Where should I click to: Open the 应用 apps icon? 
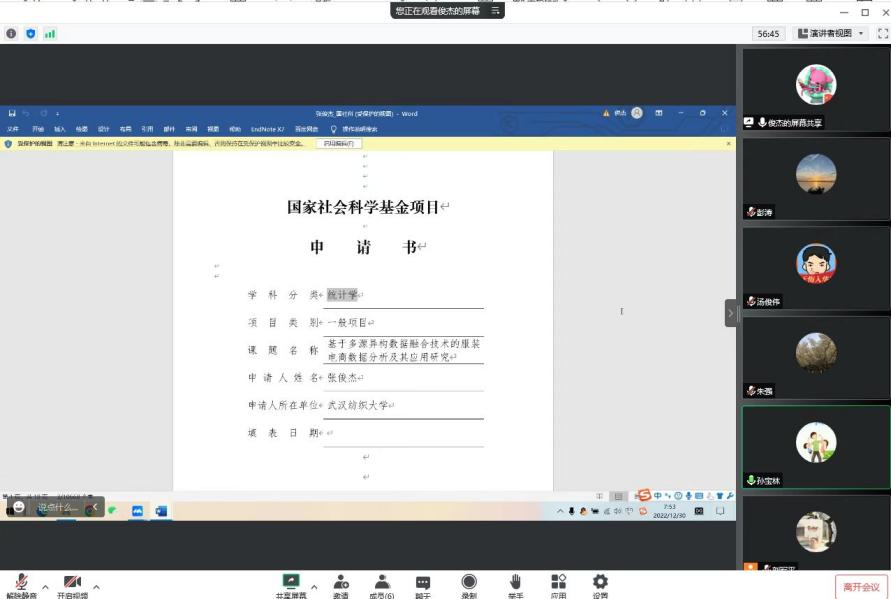pos(558,583)
